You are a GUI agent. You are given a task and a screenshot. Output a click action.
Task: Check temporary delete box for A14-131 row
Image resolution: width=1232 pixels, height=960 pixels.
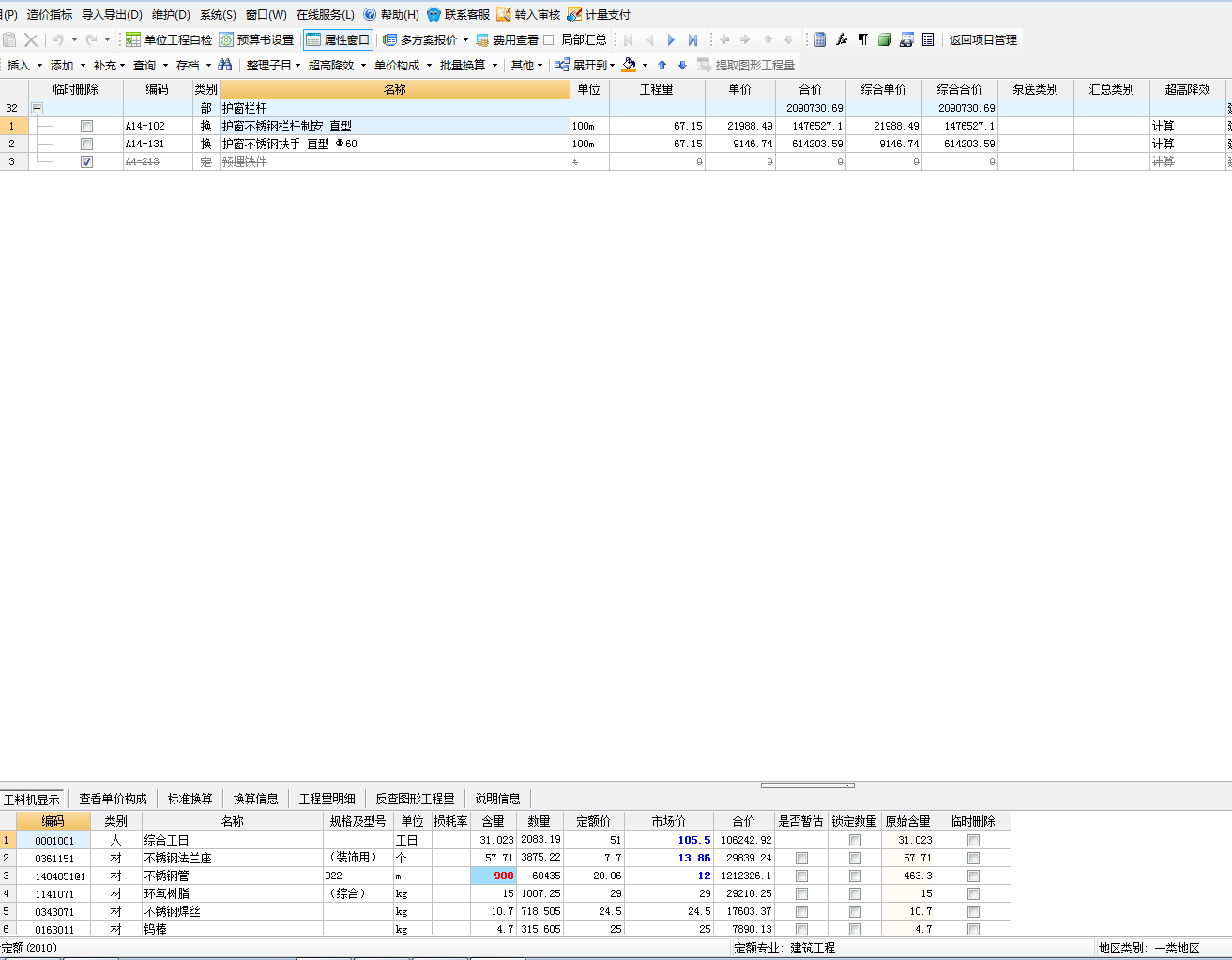(x=86, y=144)
